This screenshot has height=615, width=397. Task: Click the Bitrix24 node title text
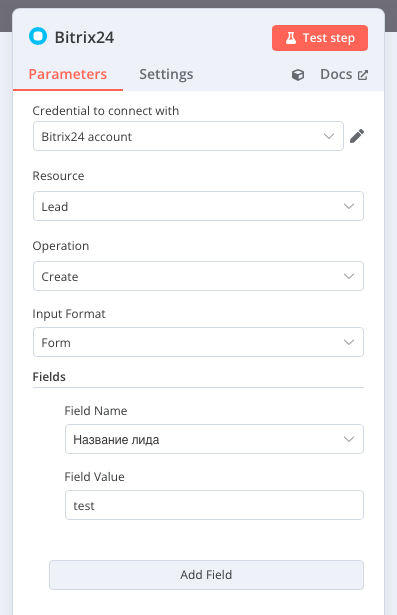click(84, 38)
